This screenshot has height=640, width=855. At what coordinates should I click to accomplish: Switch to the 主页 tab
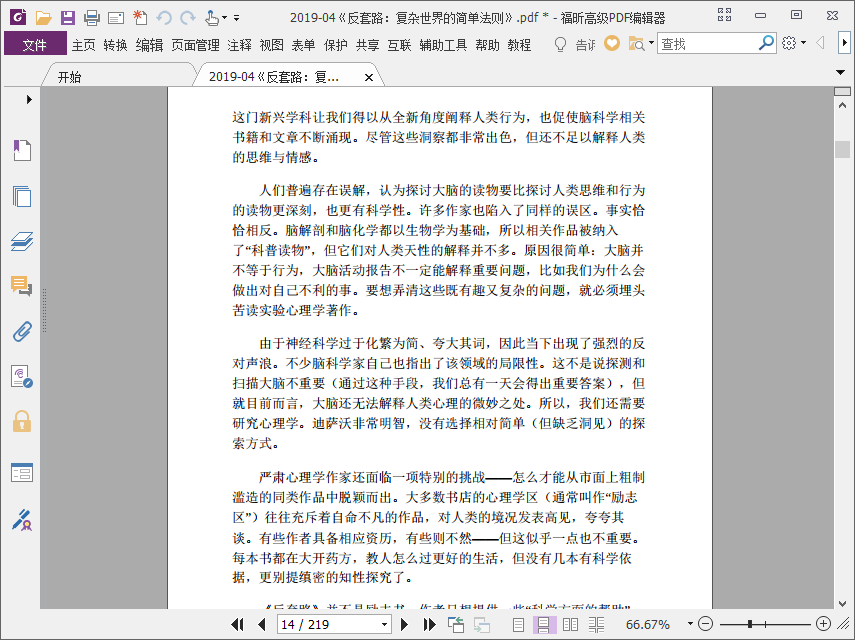(x=83, y=45)
